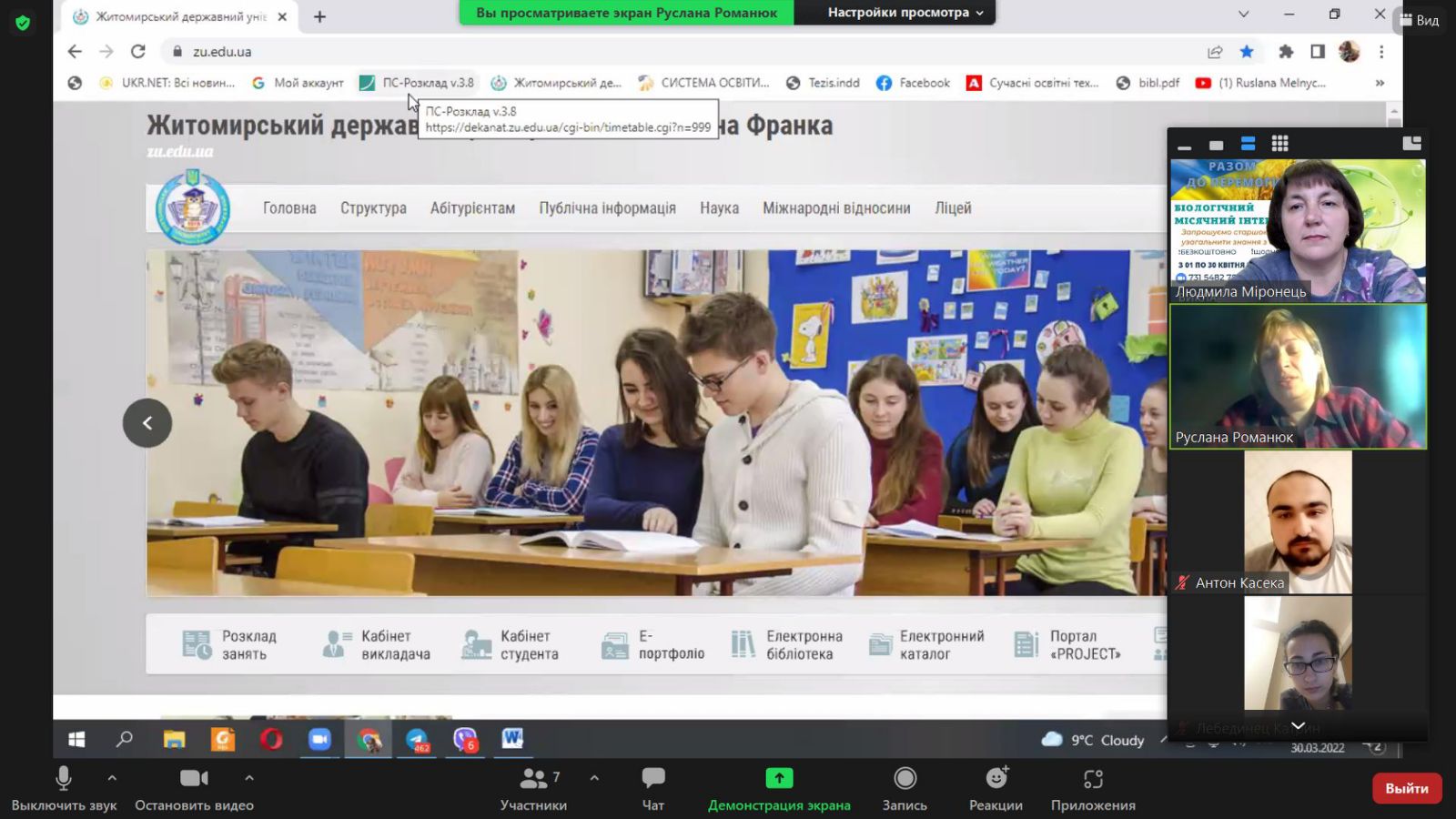Screen dimensions: 1456x819
Task: Click the red Выйти leave button
Action: coord(1407,788)
